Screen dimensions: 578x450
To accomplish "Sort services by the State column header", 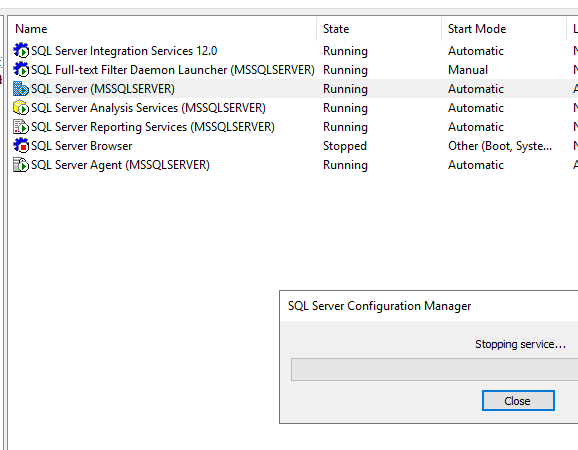I will click(x=379, y=29).
